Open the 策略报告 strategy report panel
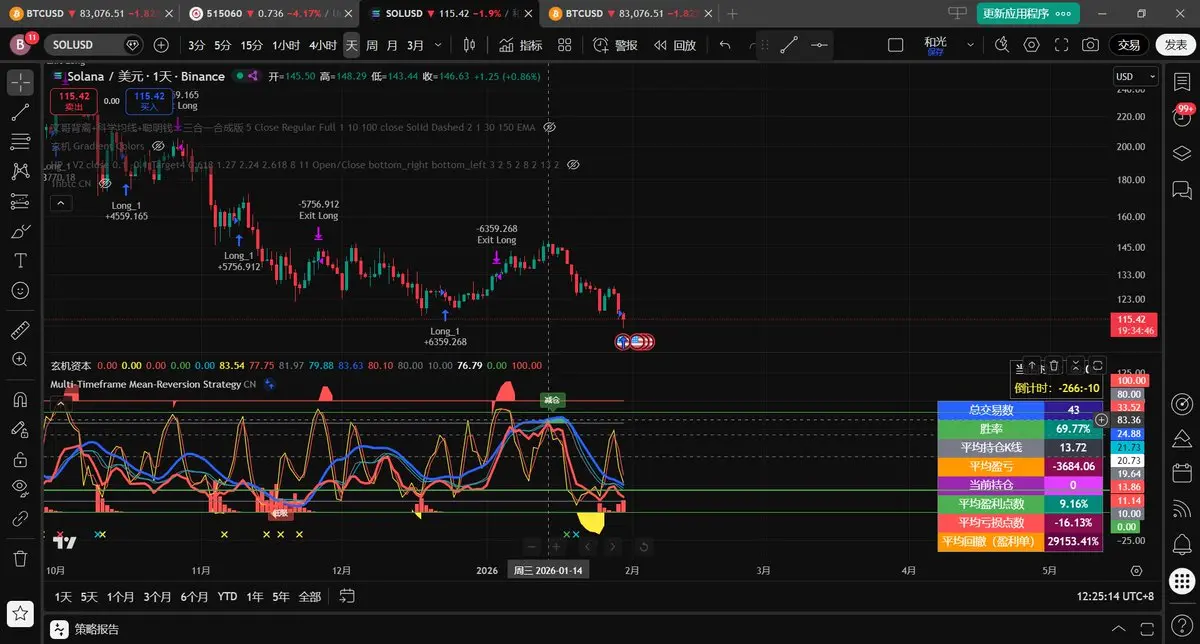The width and height of the screenshot is (1200, 644). click(87, 629)
